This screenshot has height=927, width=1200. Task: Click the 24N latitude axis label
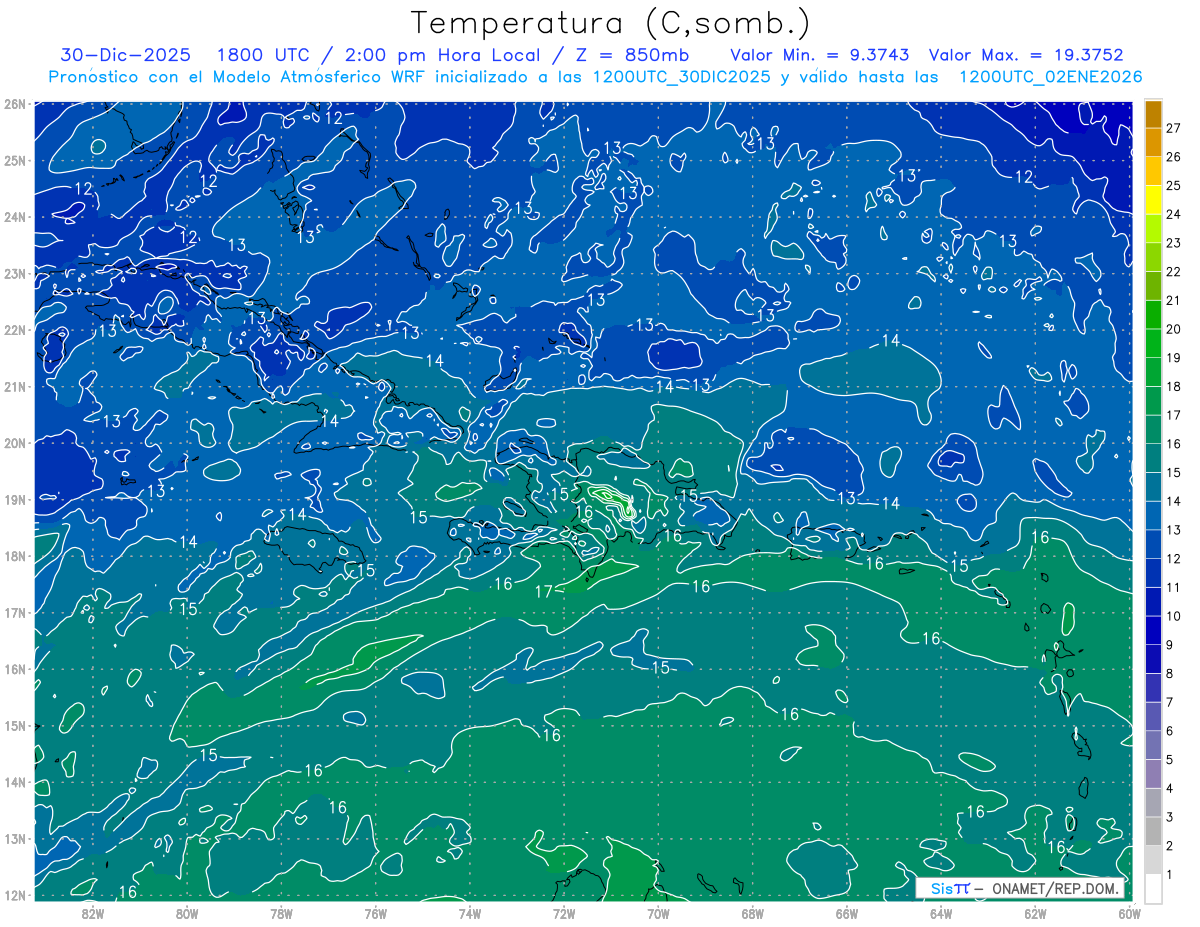click(15, 217)
